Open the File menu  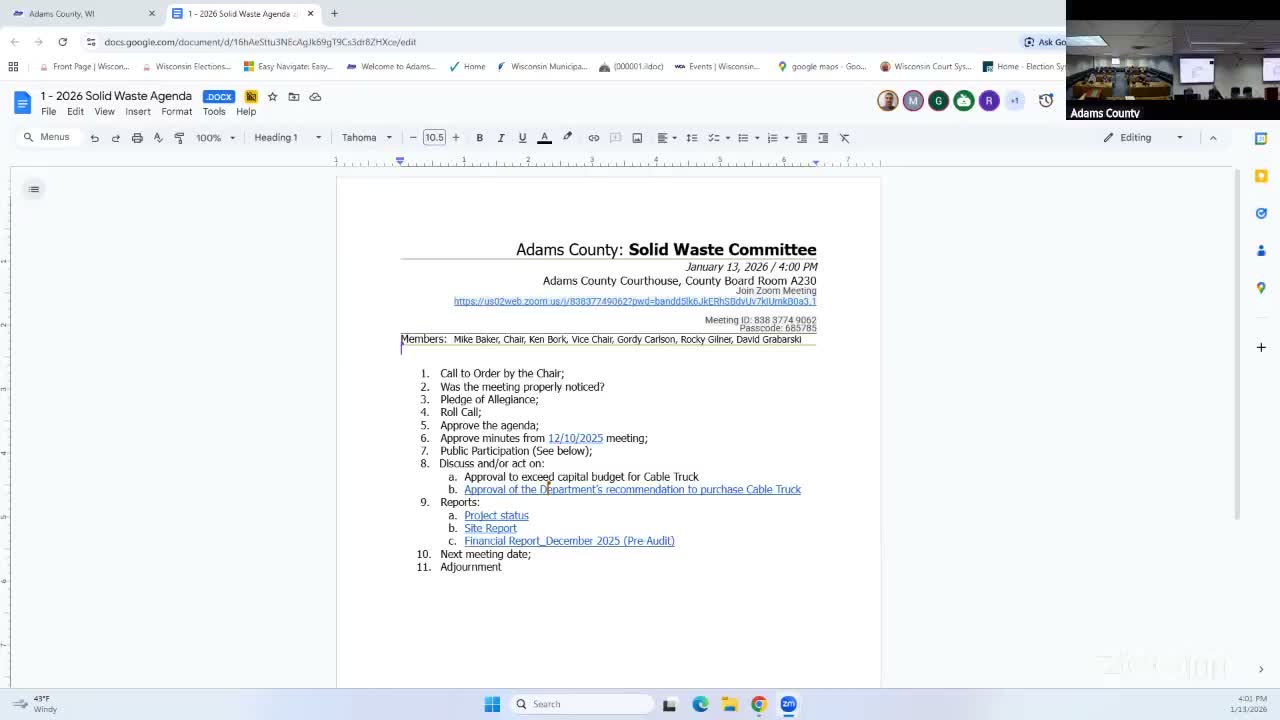pyautogui.click(x=47, y=111)
